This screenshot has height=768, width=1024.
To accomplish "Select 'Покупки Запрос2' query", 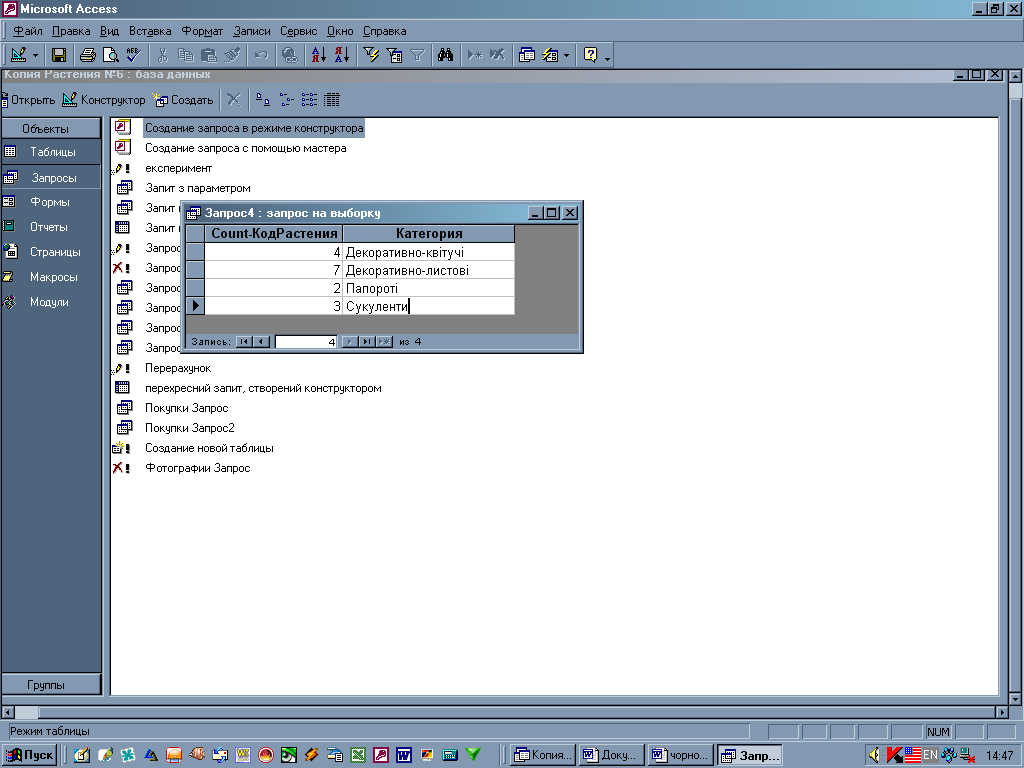I will point(189,428).
